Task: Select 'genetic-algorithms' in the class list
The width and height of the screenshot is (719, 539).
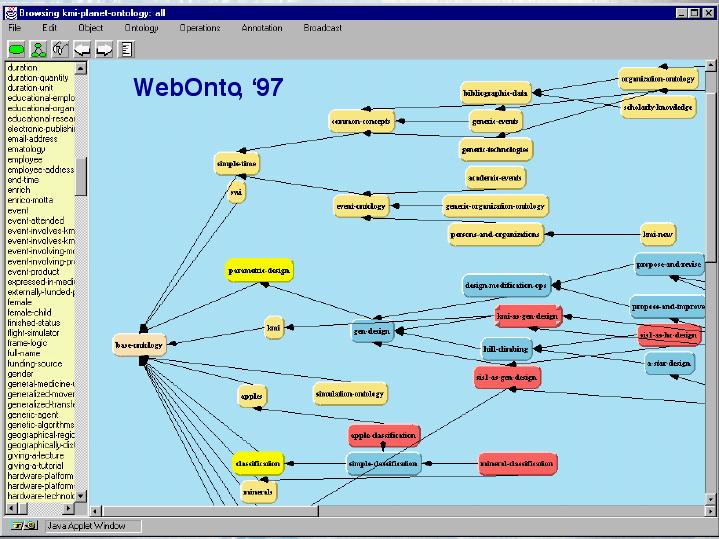Action: [x=40, y=425]
